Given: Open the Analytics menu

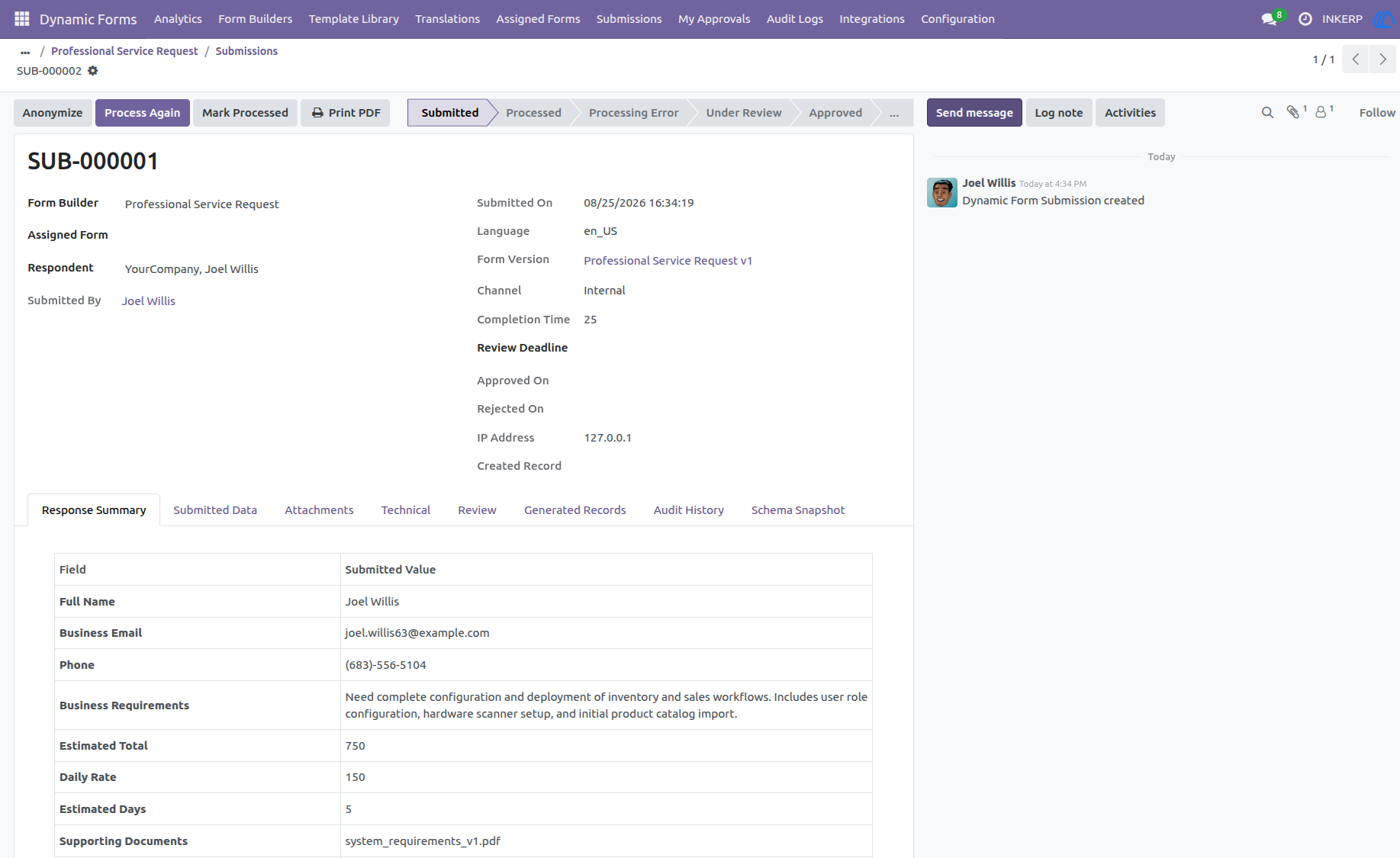Looking at the screenshot, I should (178, 19).
